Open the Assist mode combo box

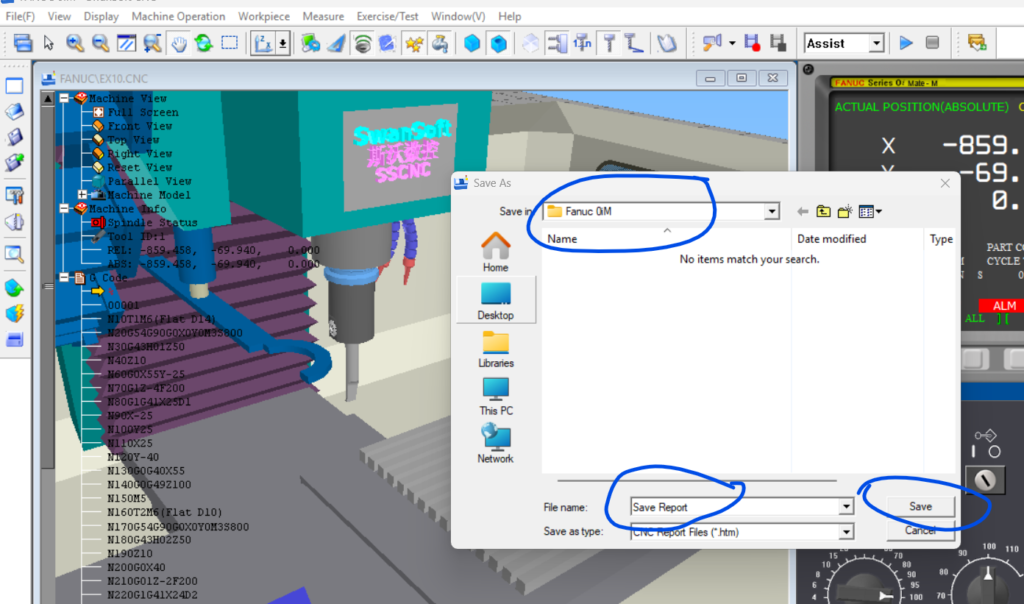coord(876,43)
